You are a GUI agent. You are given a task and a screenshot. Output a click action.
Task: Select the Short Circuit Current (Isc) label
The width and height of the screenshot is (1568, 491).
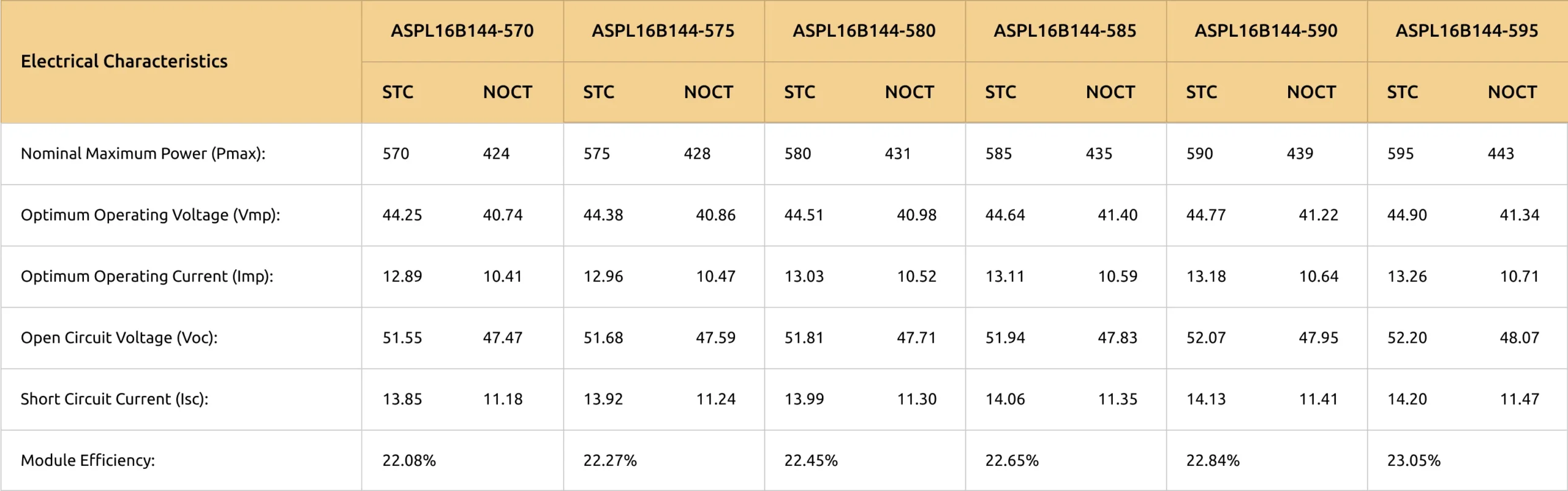(x=115, y=399)
